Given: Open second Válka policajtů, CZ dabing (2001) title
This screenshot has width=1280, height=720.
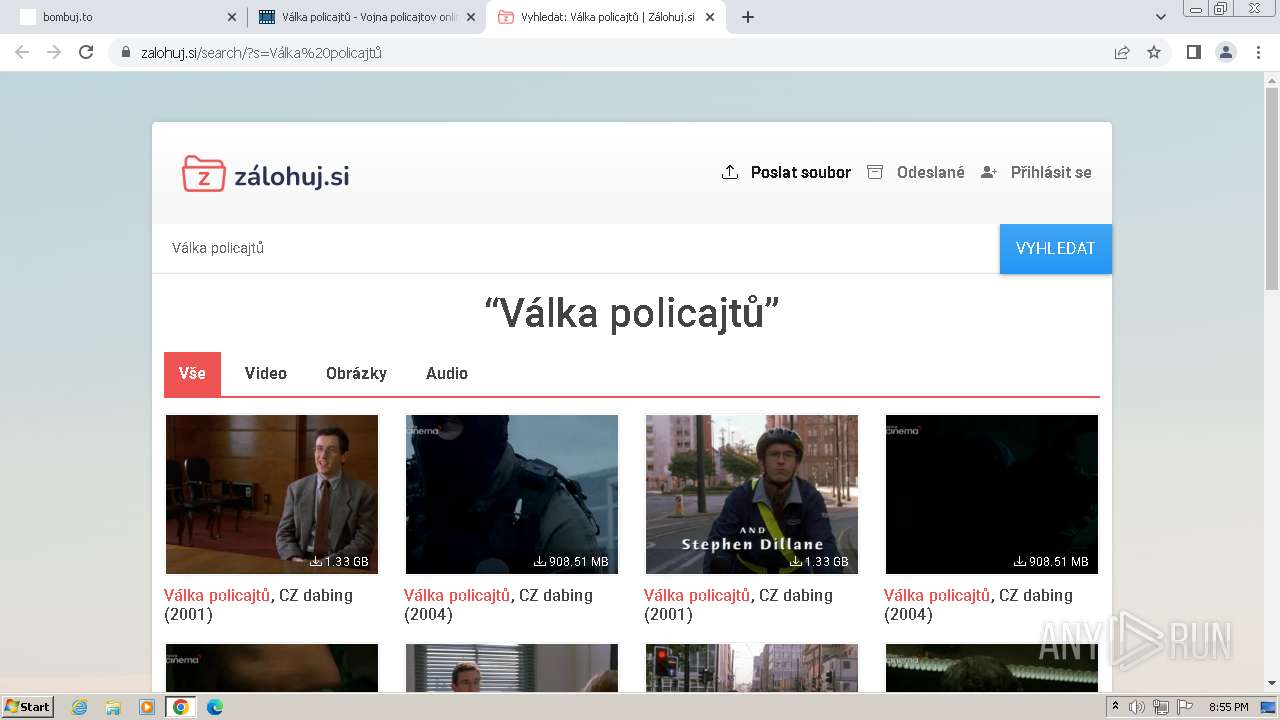Looking at the screenshot, I should [x=738, y=604].
